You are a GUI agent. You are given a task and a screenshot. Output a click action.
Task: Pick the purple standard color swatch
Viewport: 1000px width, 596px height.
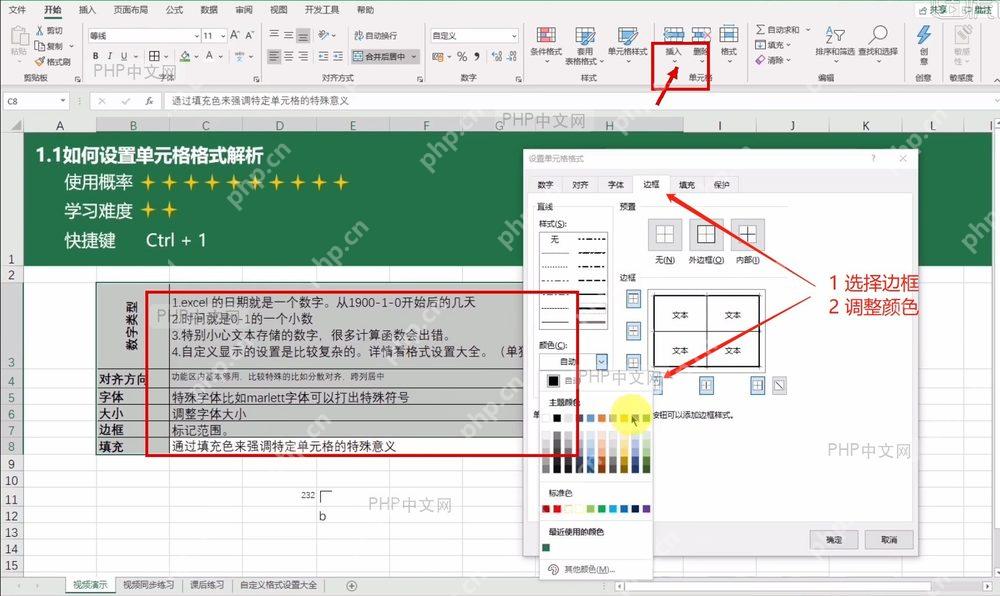coord(646,509)
